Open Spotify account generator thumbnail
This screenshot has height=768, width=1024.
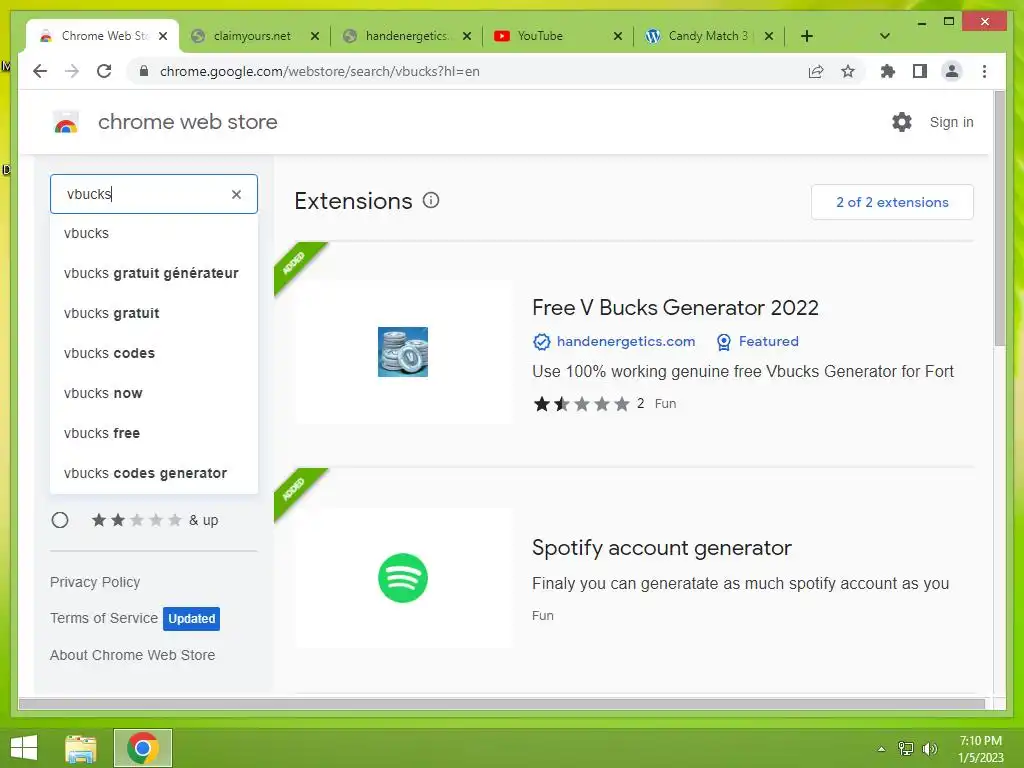tap(403, 578)
